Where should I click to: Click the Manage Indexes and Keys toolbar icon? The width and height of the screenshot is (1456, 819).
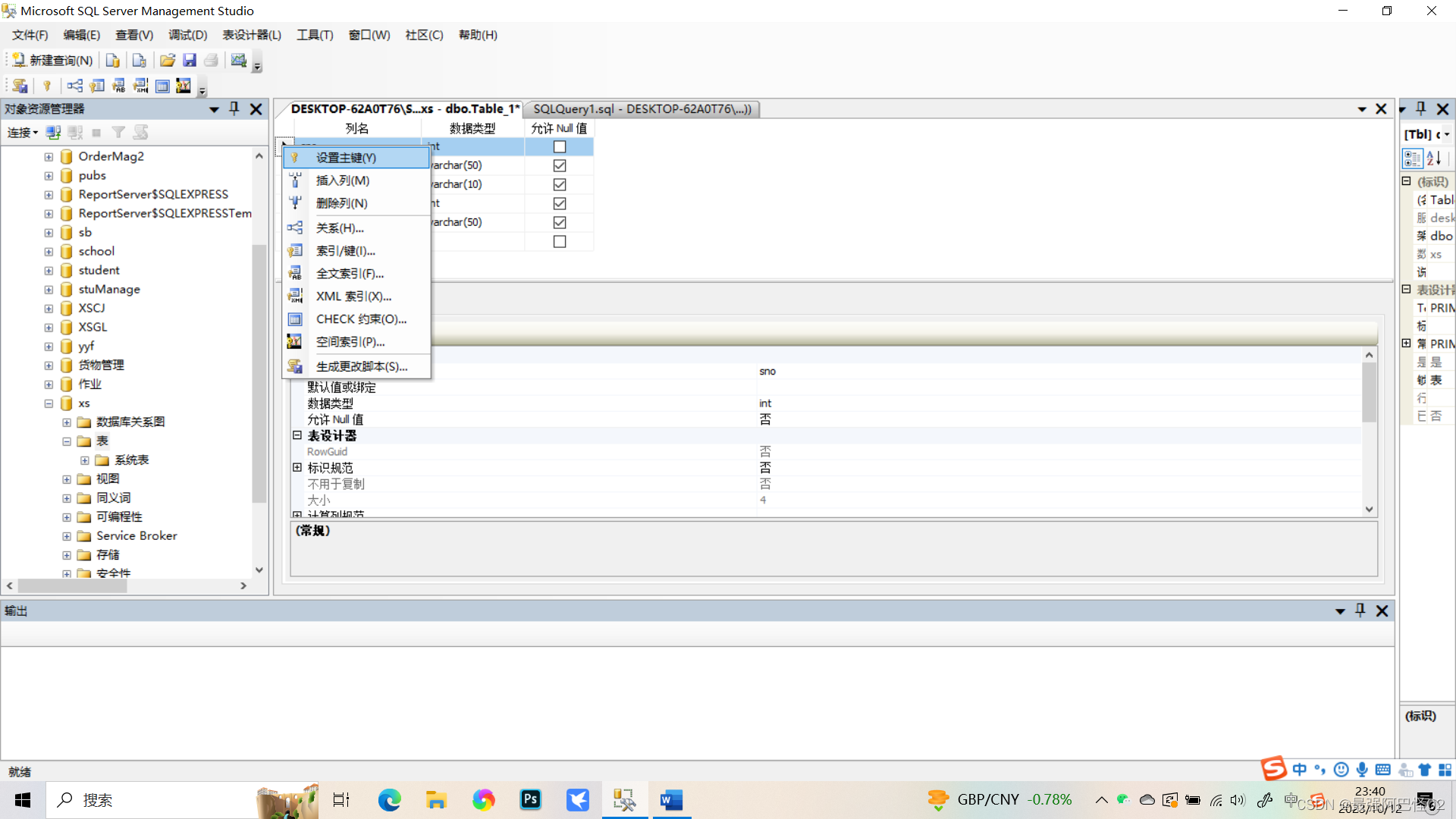pyautogui.click(x=97, y=86)
